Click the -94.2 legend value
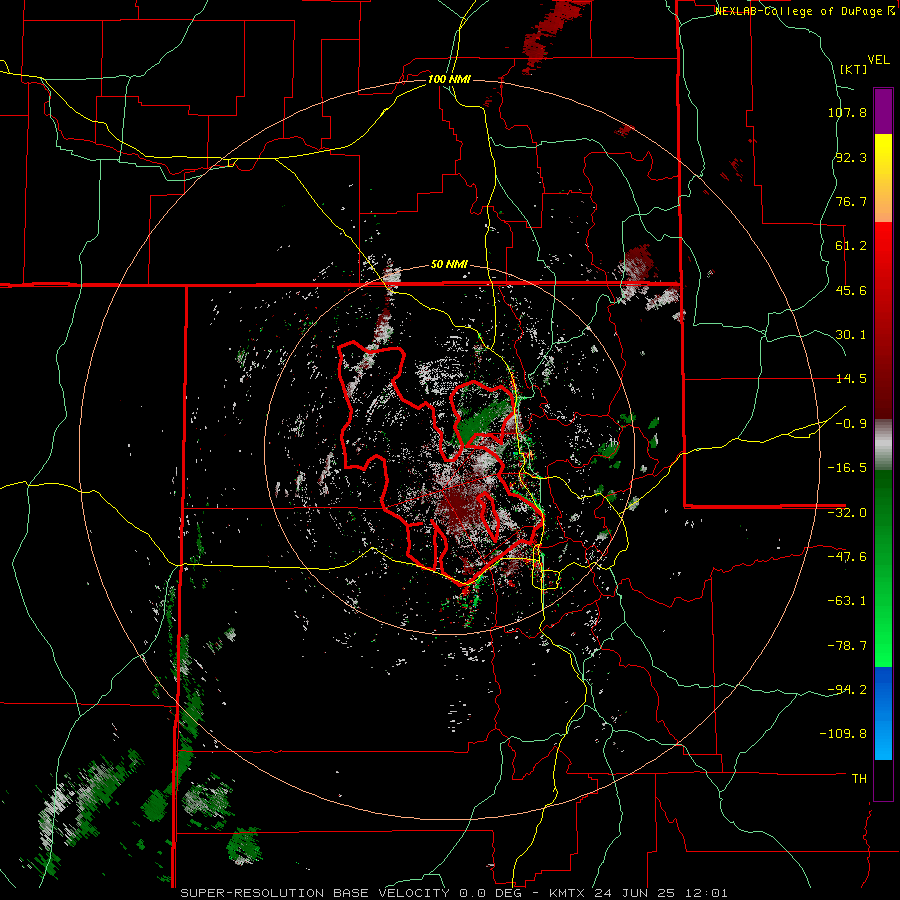This screenshot has width=900, height=900. point(847,689)
